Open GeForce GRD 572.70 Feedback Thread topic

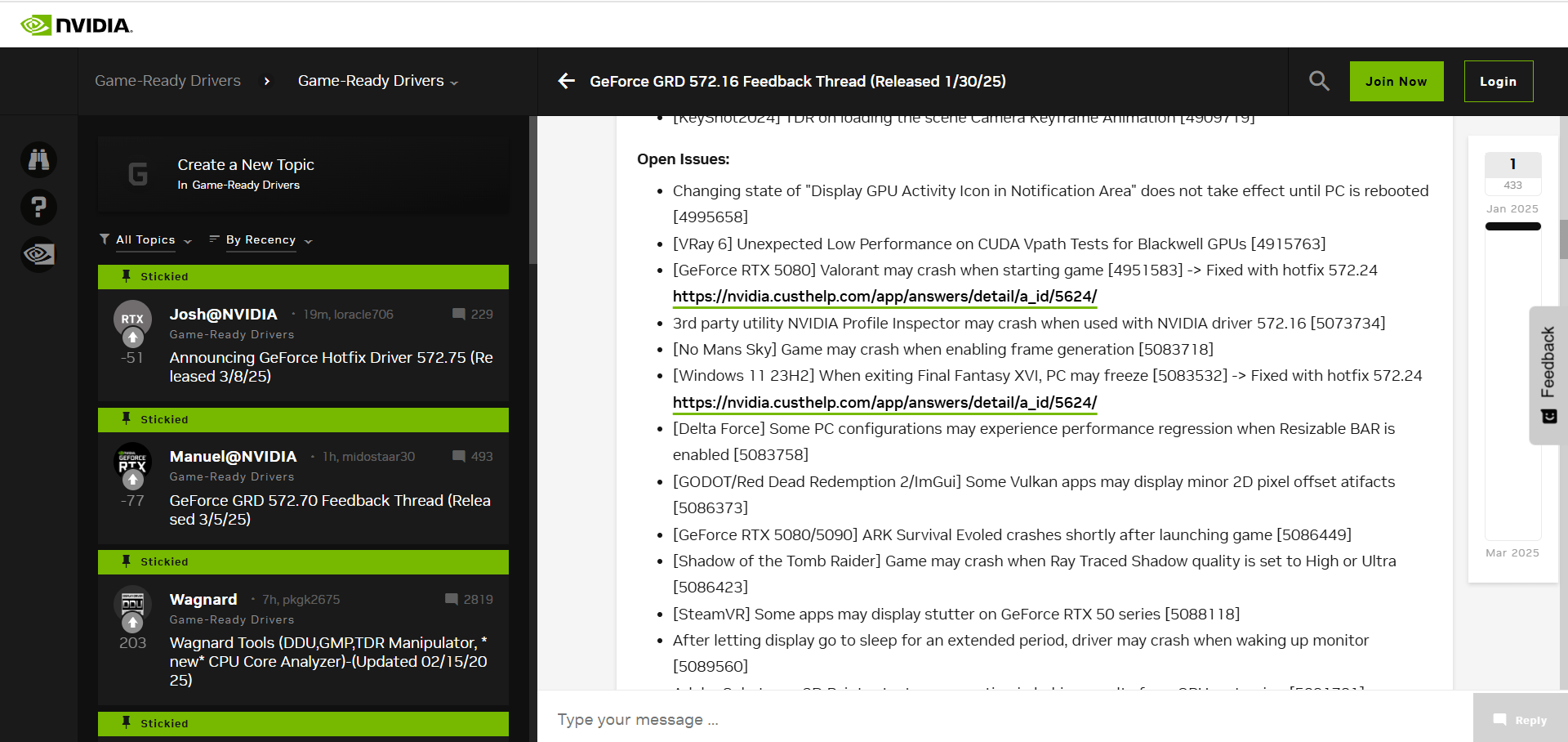point(330,510)
